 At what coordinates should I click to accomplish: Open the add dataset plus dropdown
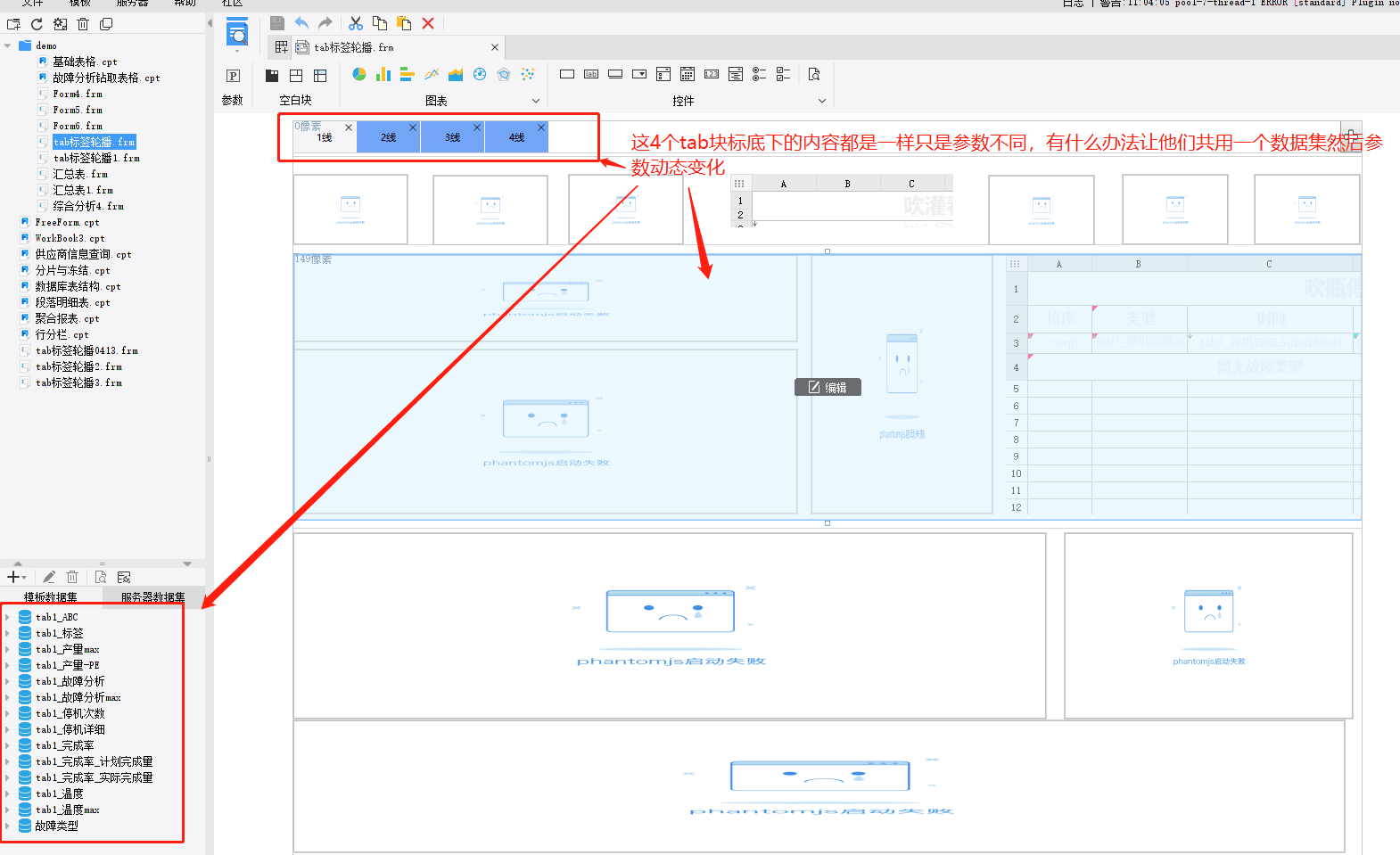point(17,577)
